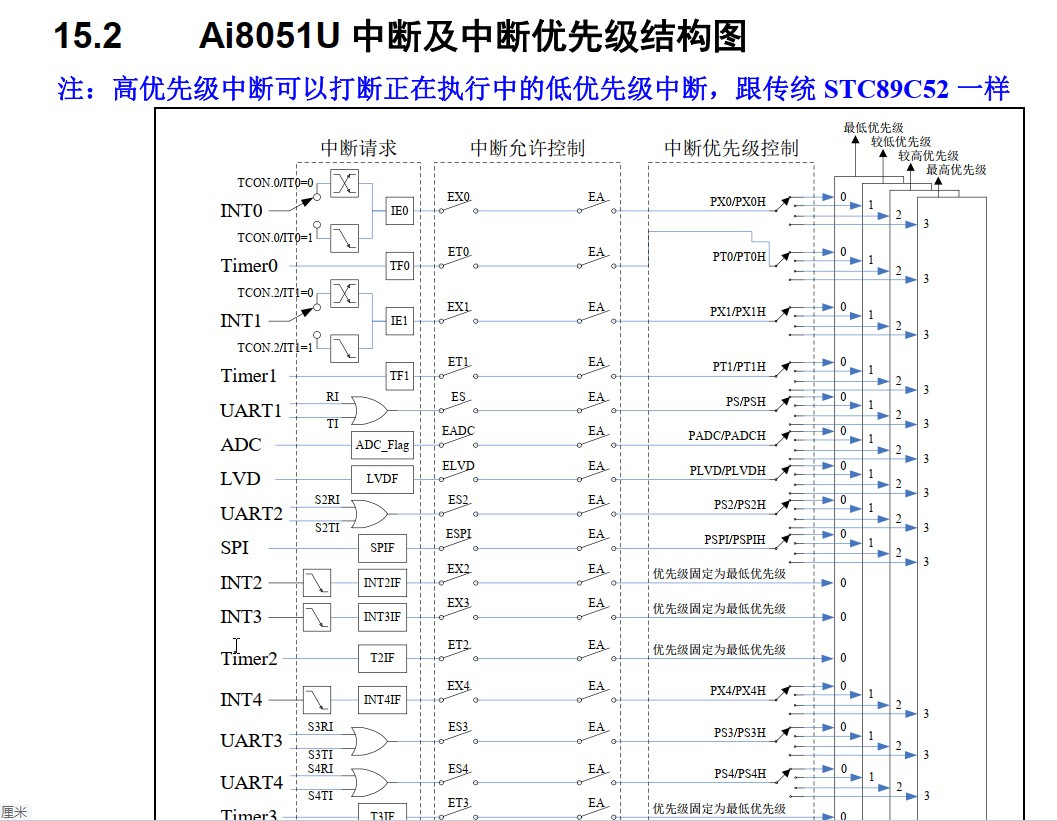Select the INT1 source label
This screenshot has width=1057, height=821.
tap(241, 321)
